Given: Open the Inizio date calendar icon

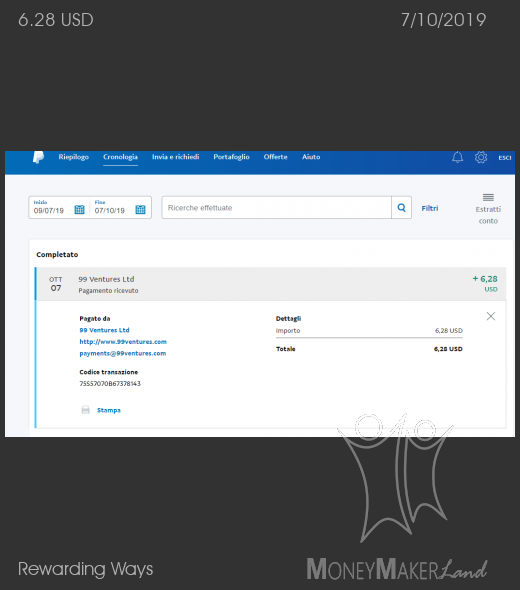Looking at the screenshot, I should 79,209.
